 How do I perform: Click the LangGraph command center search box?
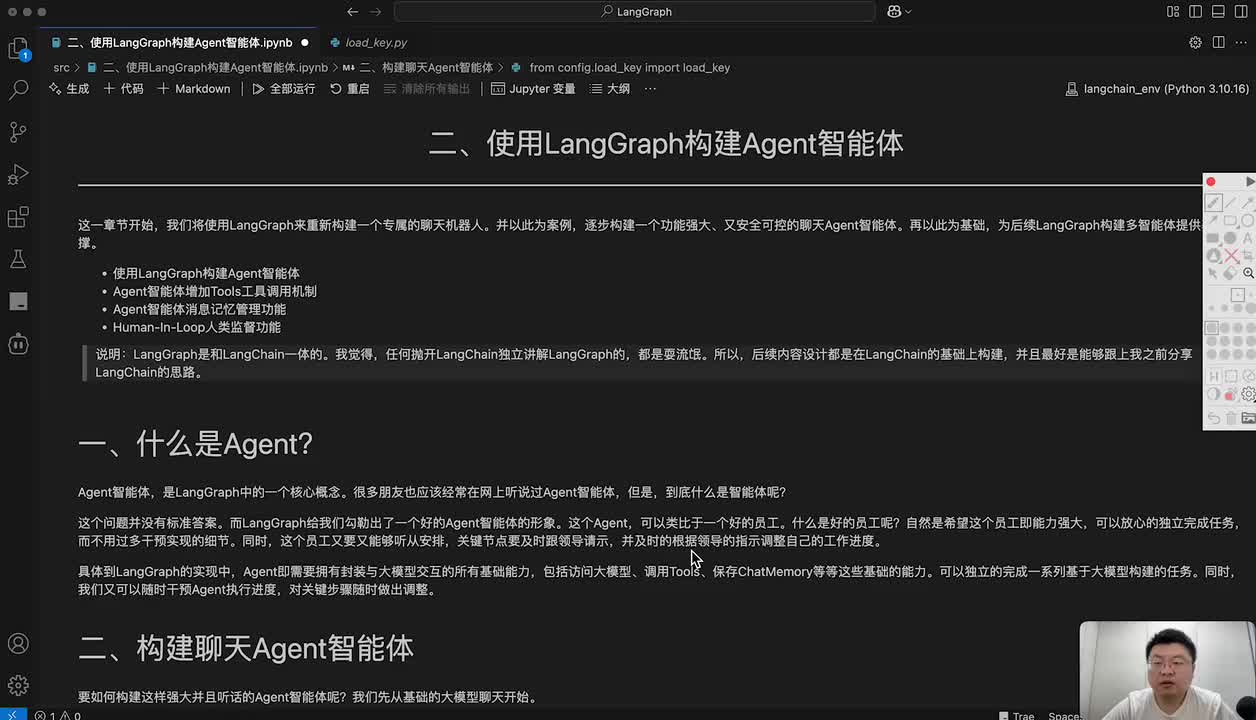(635, 12)
